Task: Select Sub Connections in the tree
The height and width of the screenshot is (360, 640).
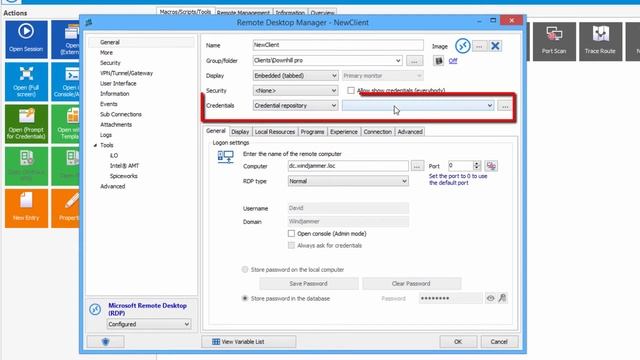Action: (120, 114)
